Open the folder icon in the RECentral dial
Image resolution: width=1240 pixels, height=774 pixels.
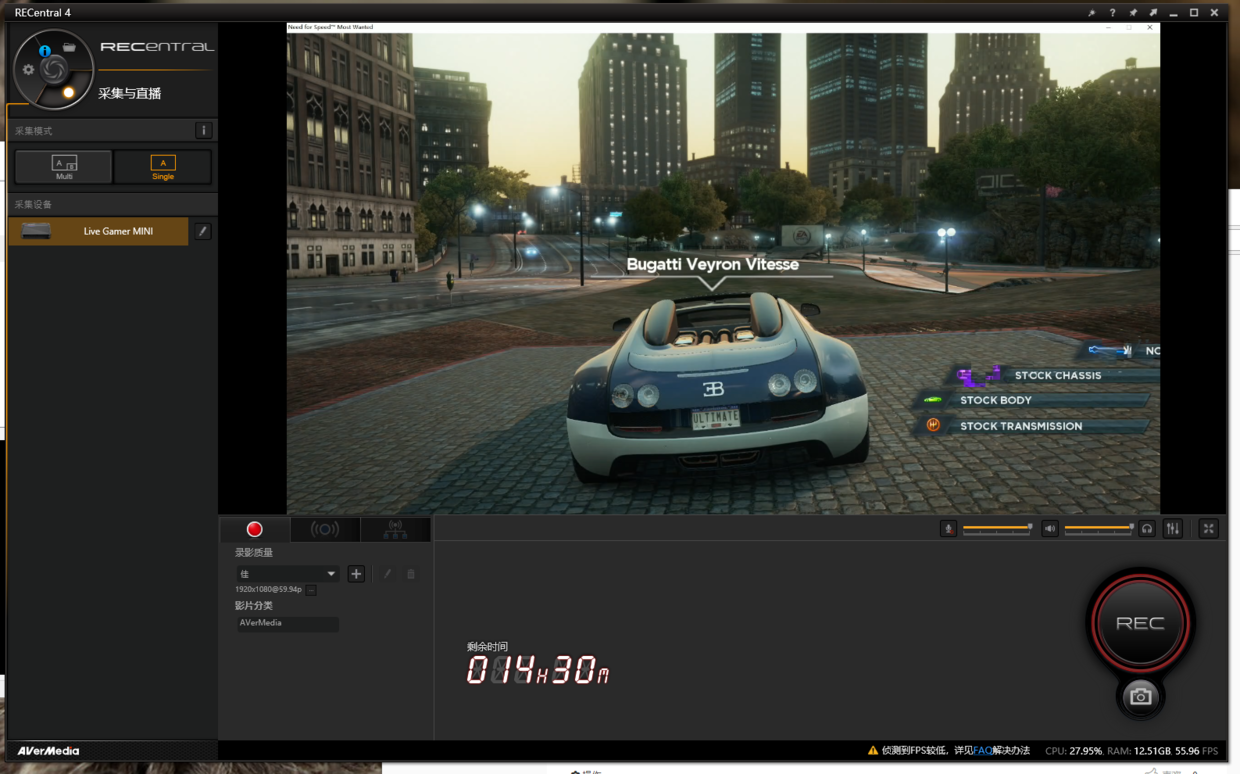pyautogui.click(x=69, y=47)
